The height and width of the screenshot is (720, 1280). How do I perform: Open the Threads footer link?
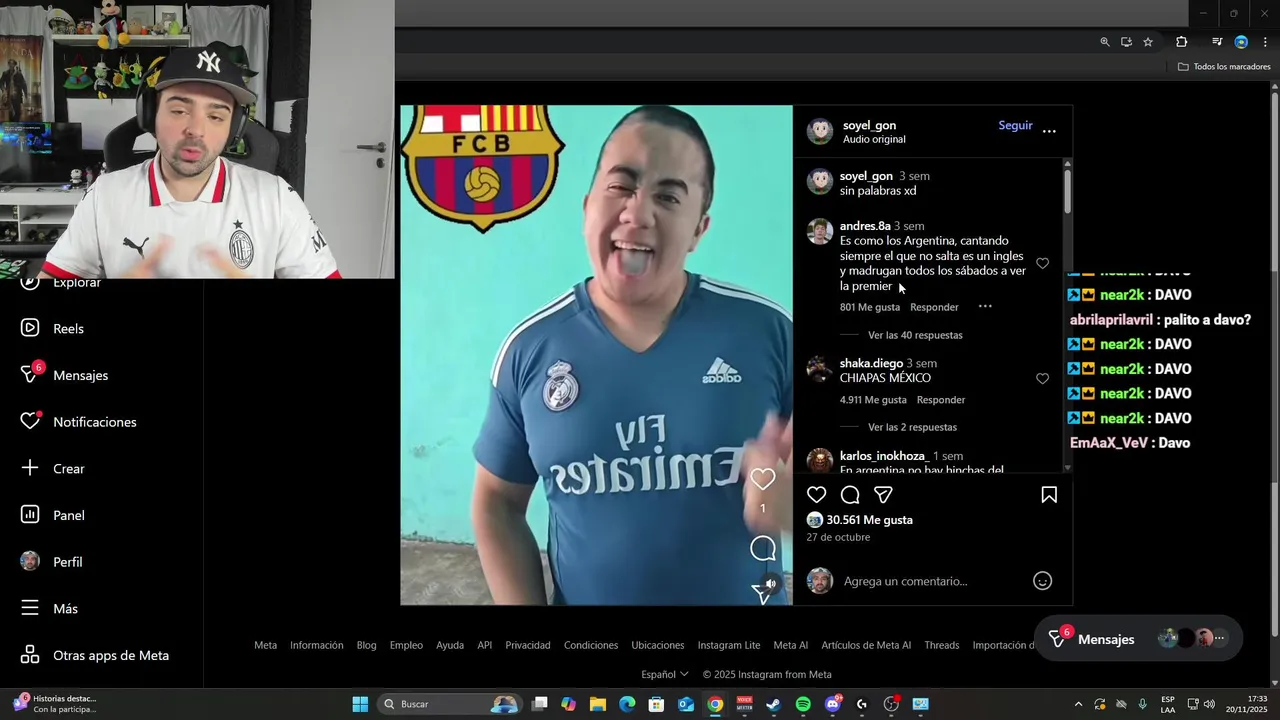tap(941, 645)
